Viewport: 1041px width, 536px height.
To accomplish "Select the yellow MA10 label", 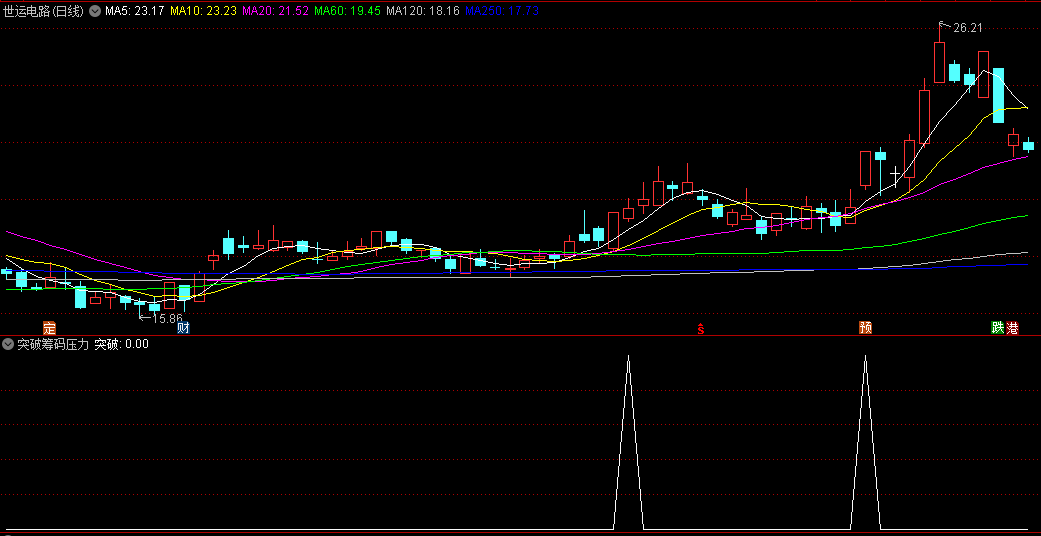I will [x=203, y=10].
